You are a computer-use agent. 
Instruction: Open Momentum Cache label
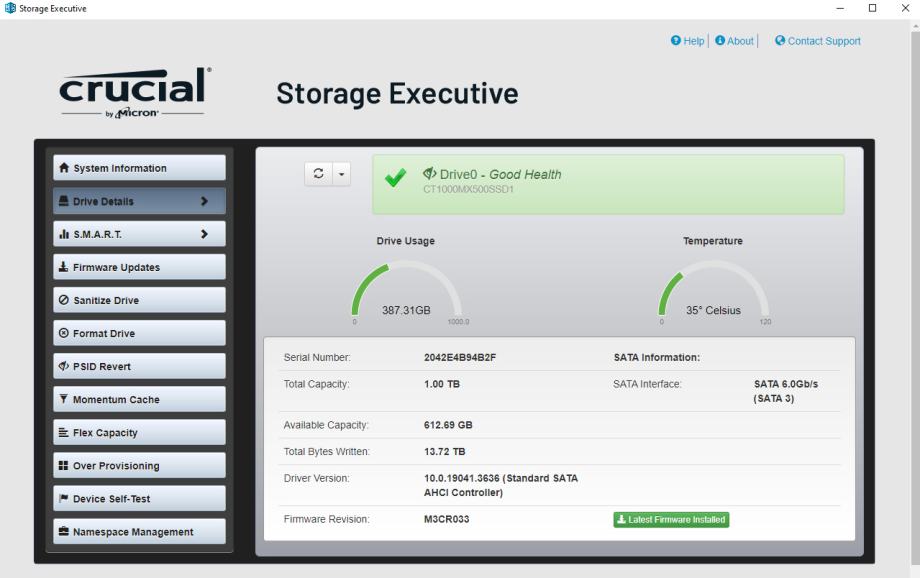116,400
